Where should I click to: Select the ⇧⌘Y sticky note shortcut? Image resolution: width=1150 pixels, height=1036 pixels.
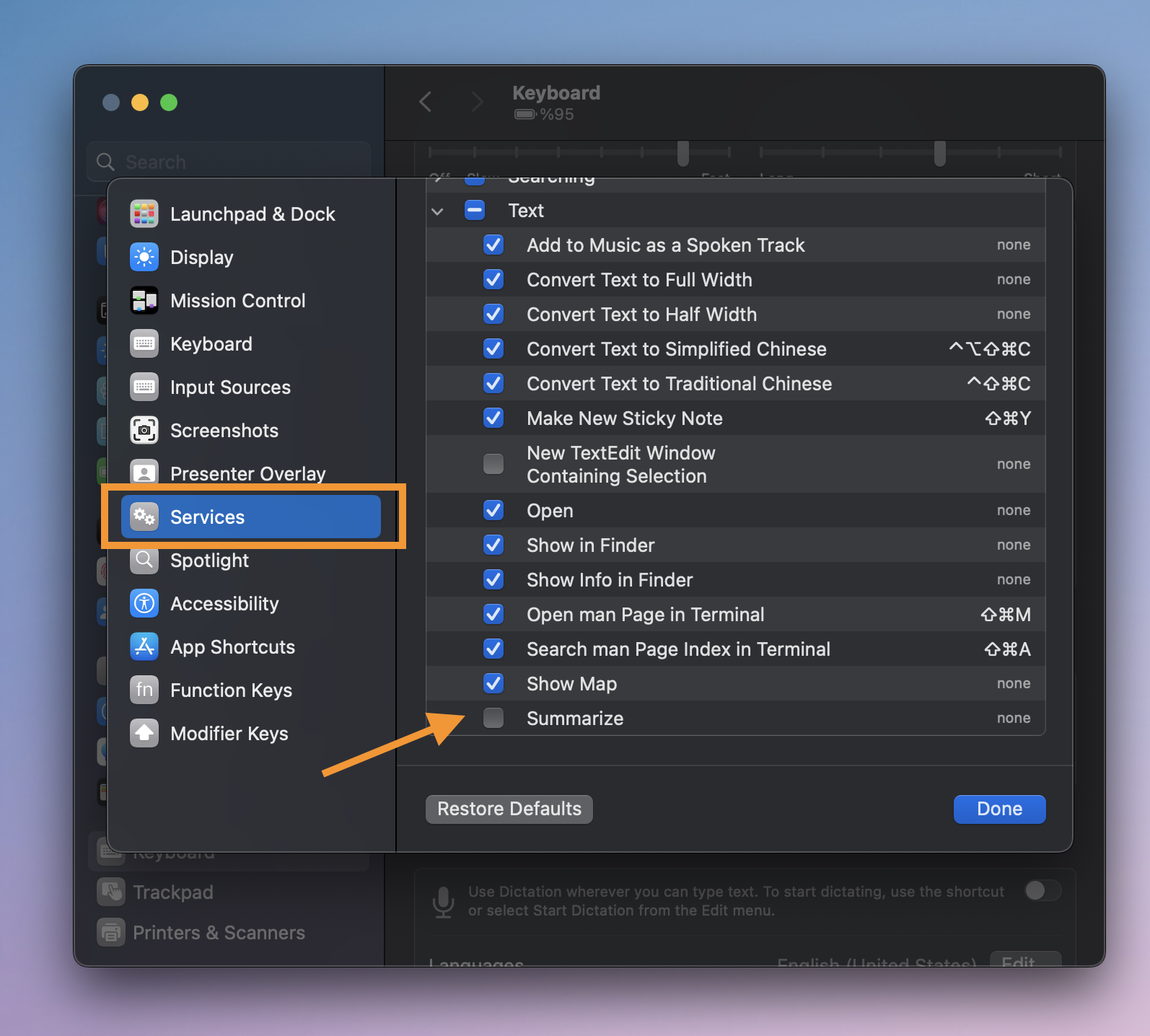(x=1009, y=418)
